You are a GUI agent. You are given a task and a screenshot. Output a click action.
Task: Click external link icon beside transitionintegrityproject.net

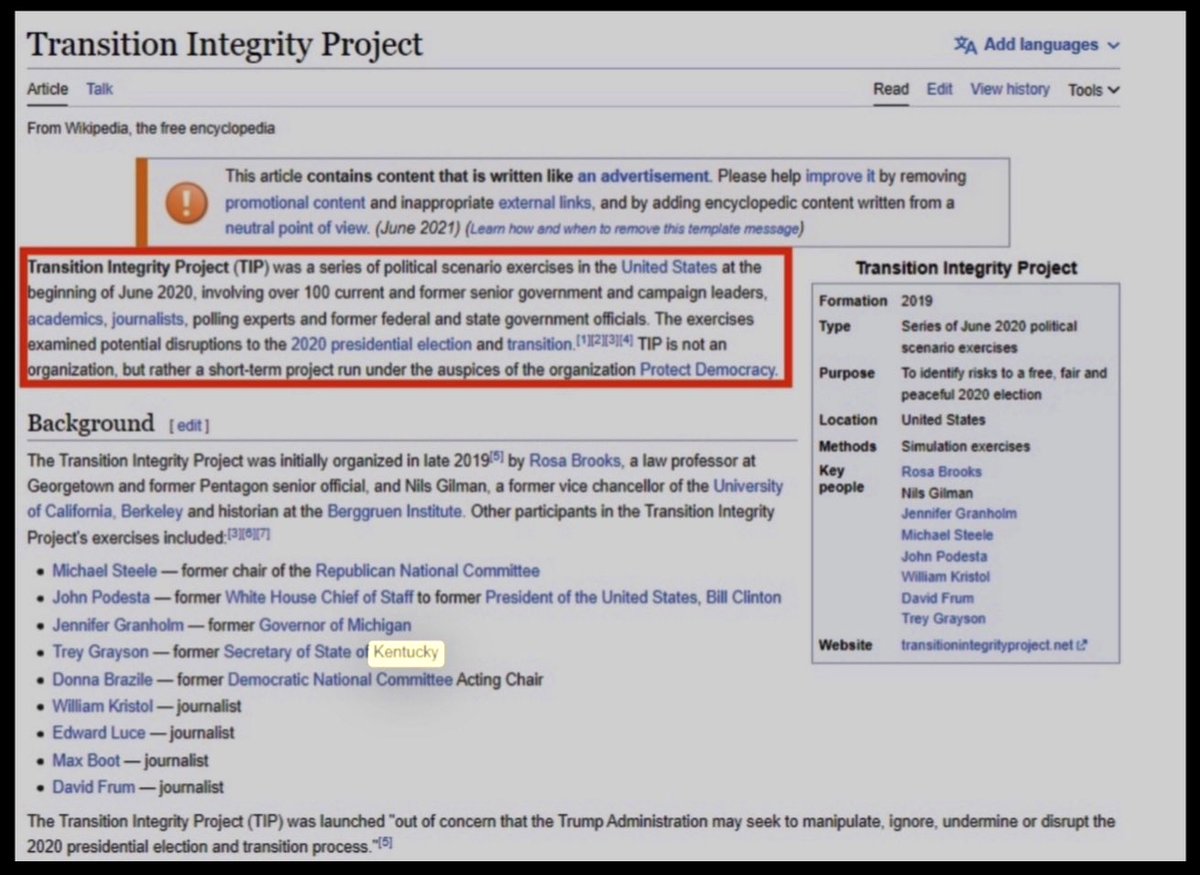1082,645
